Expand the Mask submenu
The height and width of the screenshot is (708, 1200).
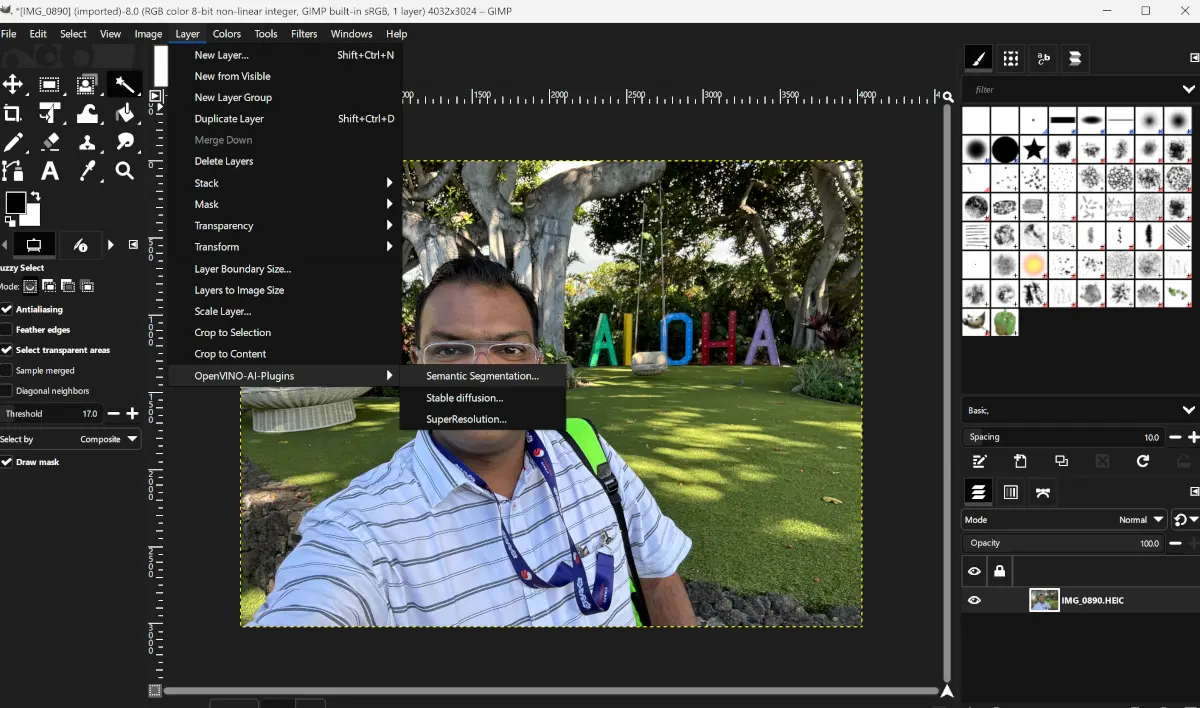click(285, 204)
